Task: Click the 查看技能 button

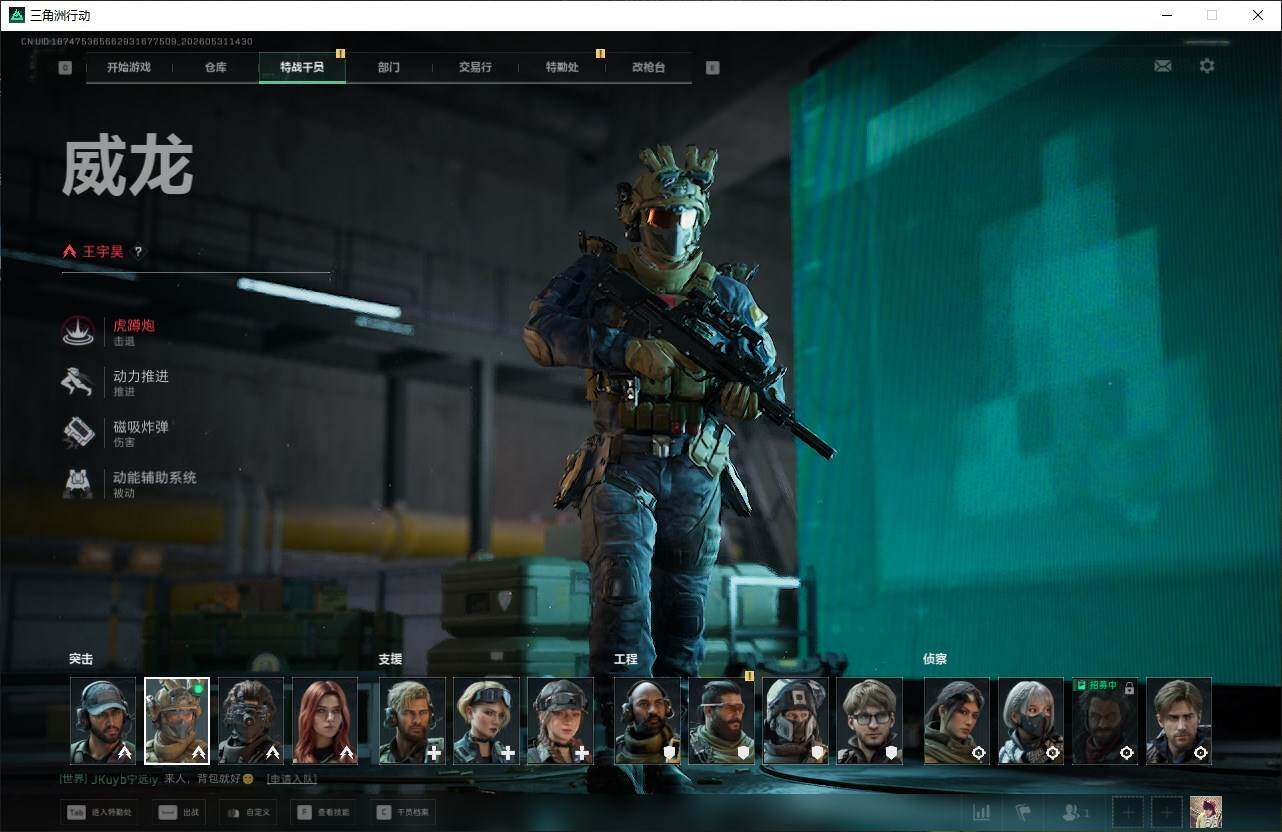Action: pyautogui.click(x=325, y=813)
